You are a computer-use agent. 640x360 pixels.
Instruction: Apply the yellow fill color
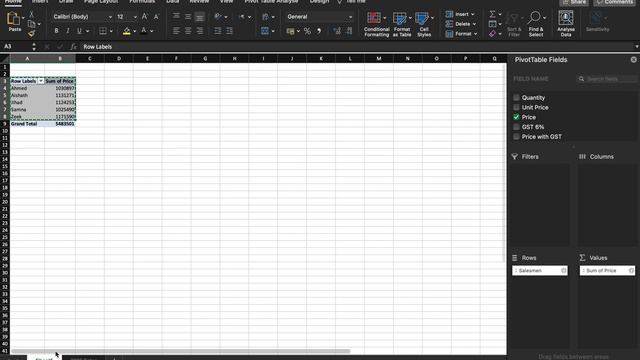[127, 31]
